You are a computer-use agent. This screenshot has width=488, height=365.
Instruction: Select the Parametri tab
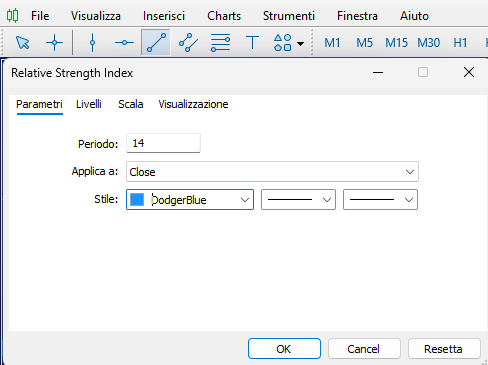(39, 104)
